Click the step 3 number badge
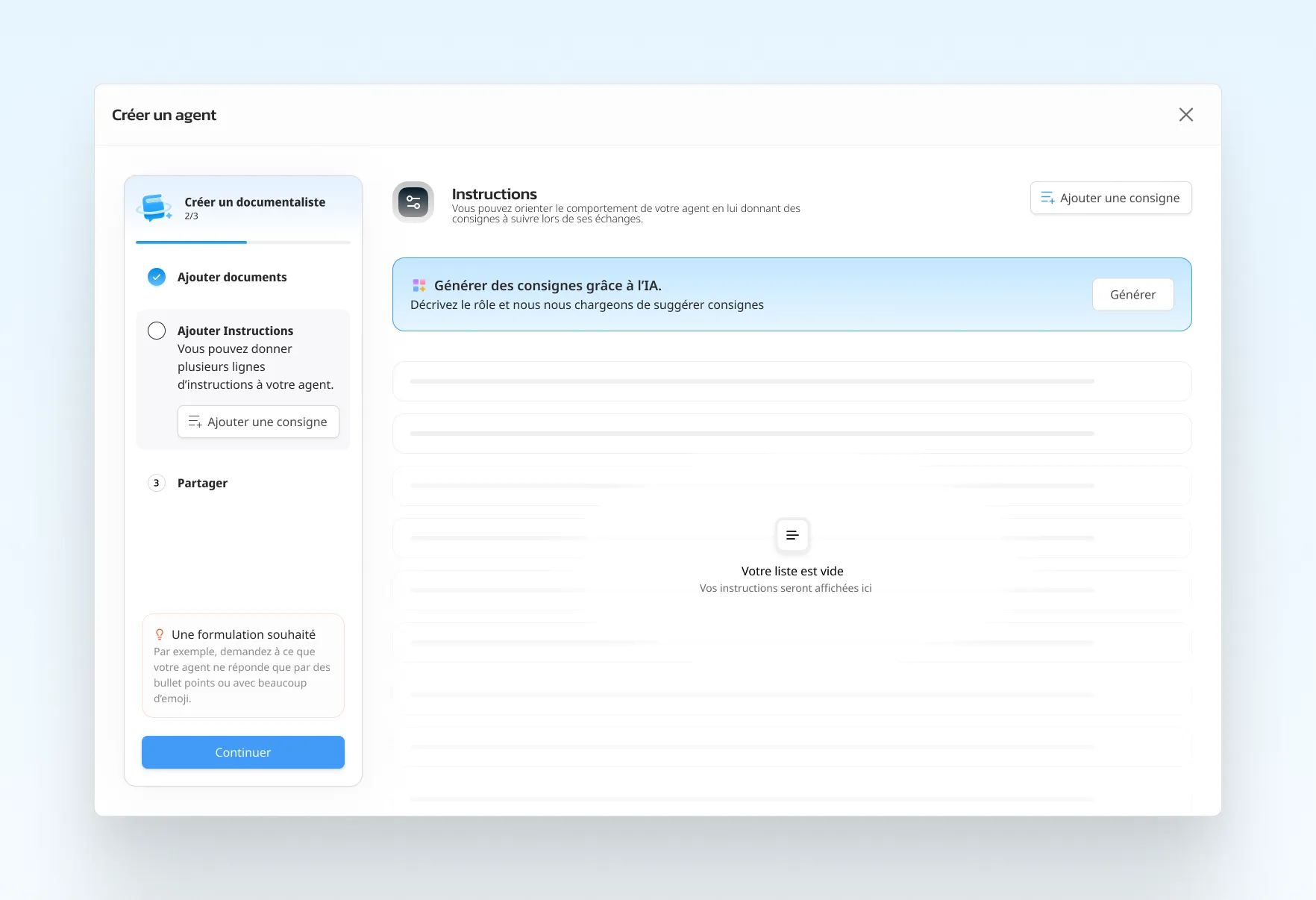The height and width of the screenshot is (900, 1316). (x=157, y=483)
